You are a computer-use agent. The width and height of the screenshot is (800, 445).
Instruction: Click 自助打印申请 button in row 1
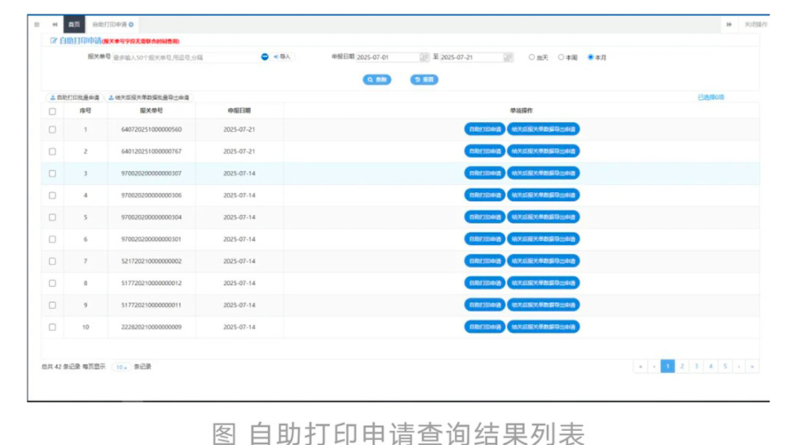484,129
